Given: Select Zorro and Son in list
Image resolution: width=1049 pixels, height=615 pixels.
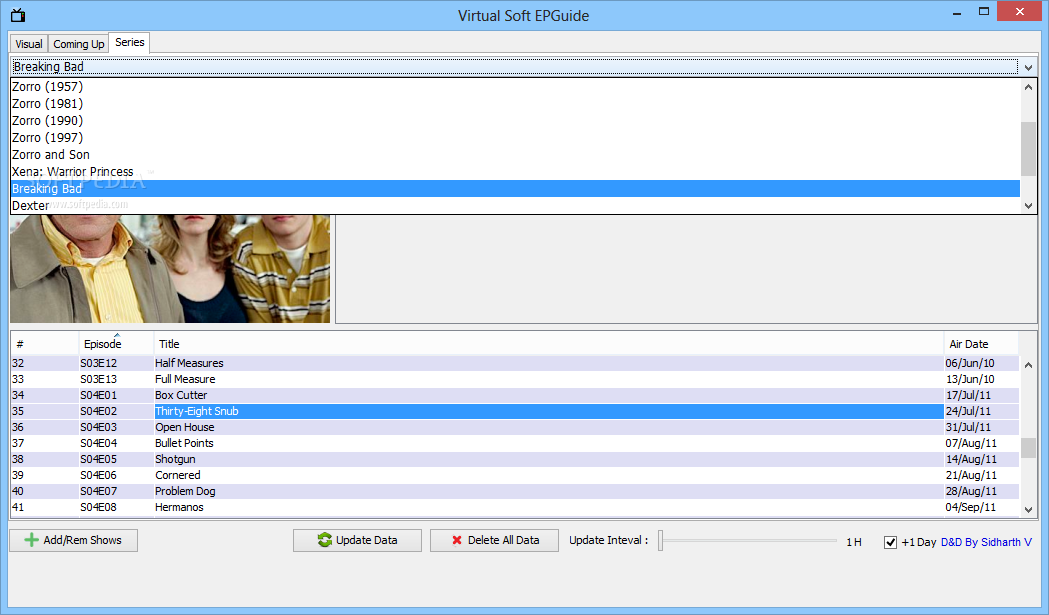Looking at the screenshot, I should tap(515, 155).
